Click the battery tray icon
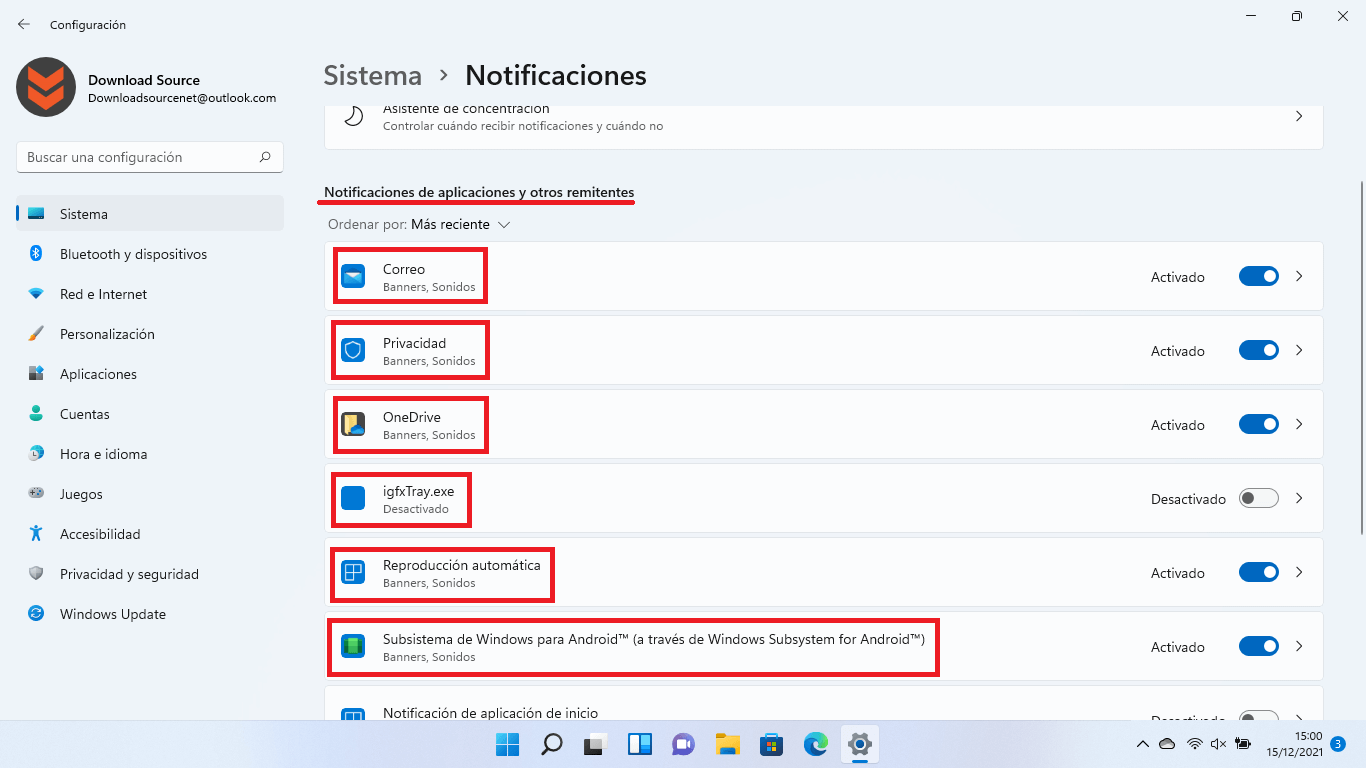Screen dimensions: 1366x768 (1243, 744)
